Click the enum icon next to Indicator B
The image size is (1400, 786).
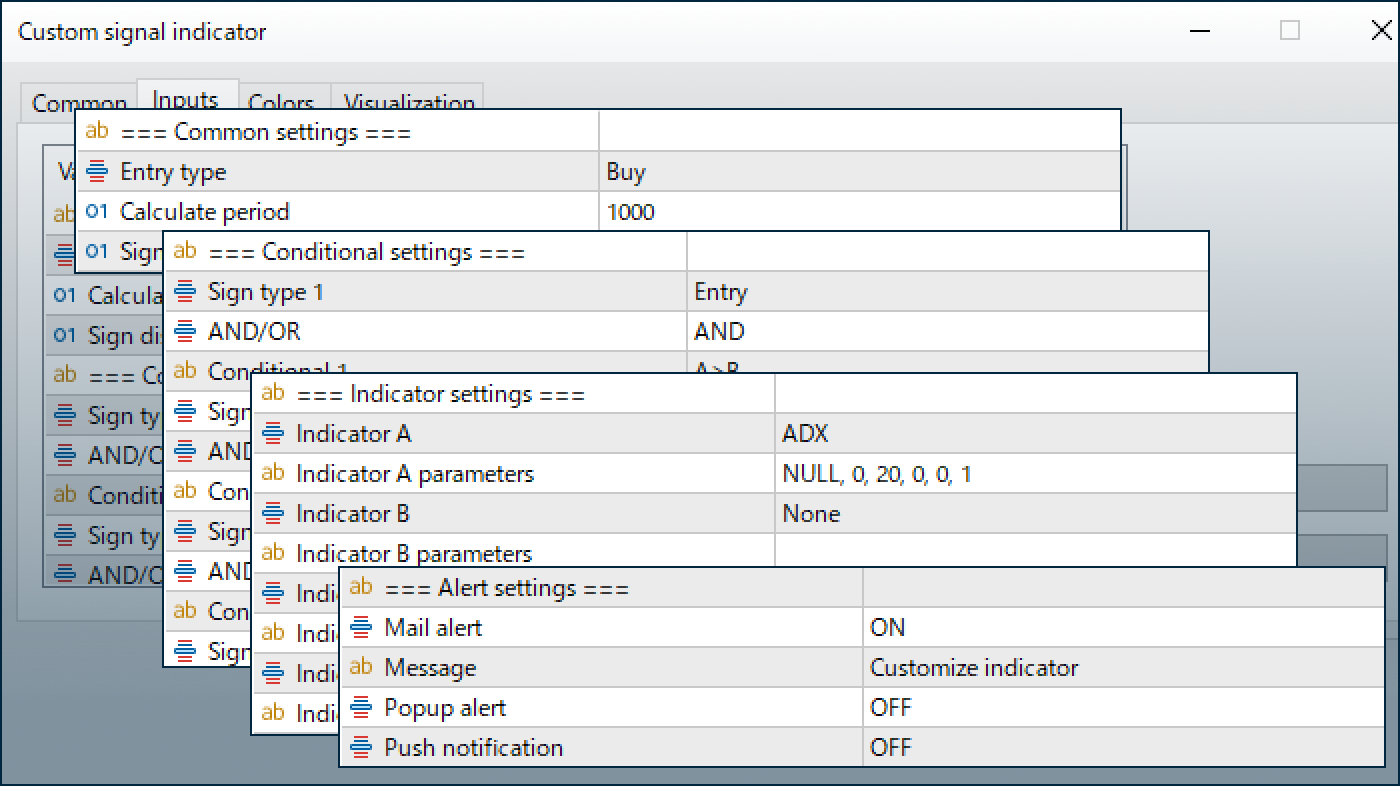coord(273,514)
